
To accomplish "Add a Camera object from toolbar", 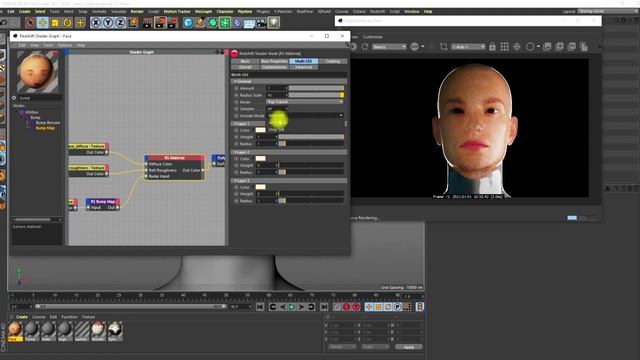I will tap(261, 23).
